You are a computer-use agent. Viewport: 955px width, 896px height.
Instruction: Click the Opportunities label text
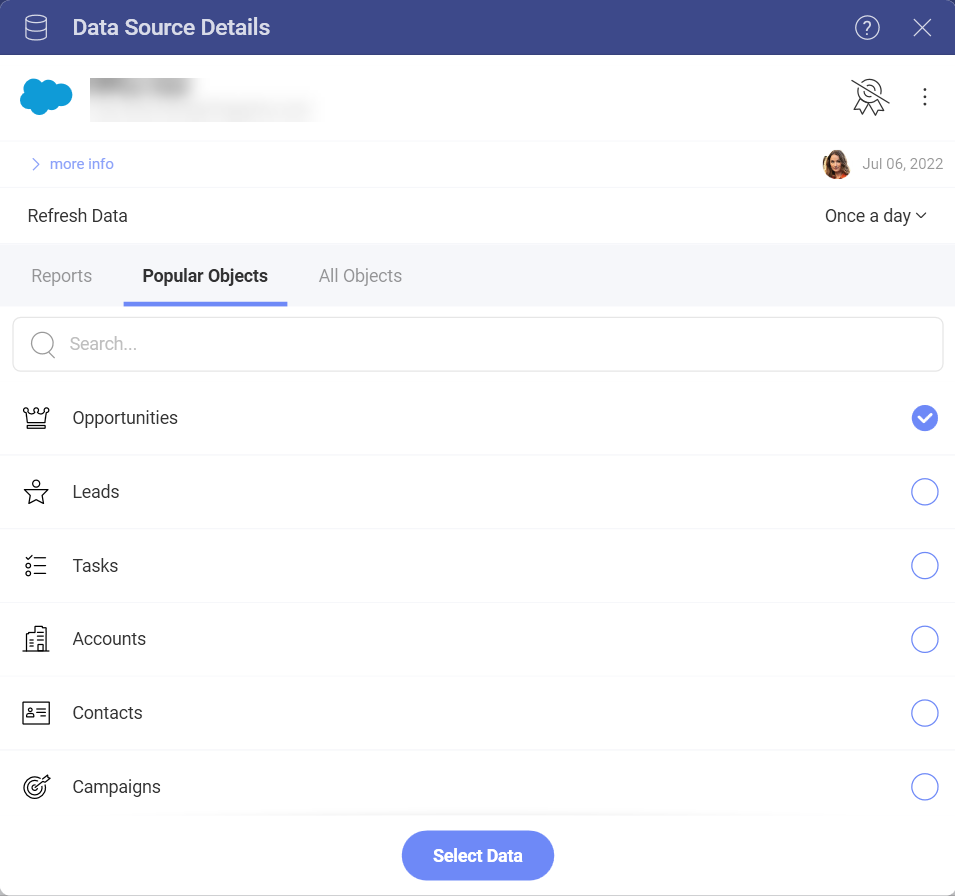coord(125,418)
